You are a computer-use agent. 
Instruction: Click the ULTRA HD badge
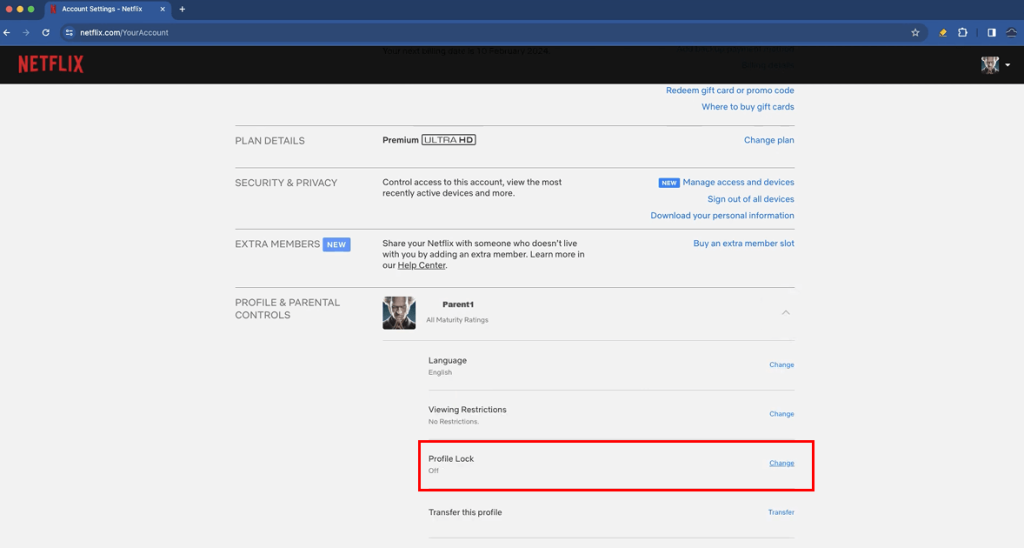pyautogui.click(x=449, y=140)
